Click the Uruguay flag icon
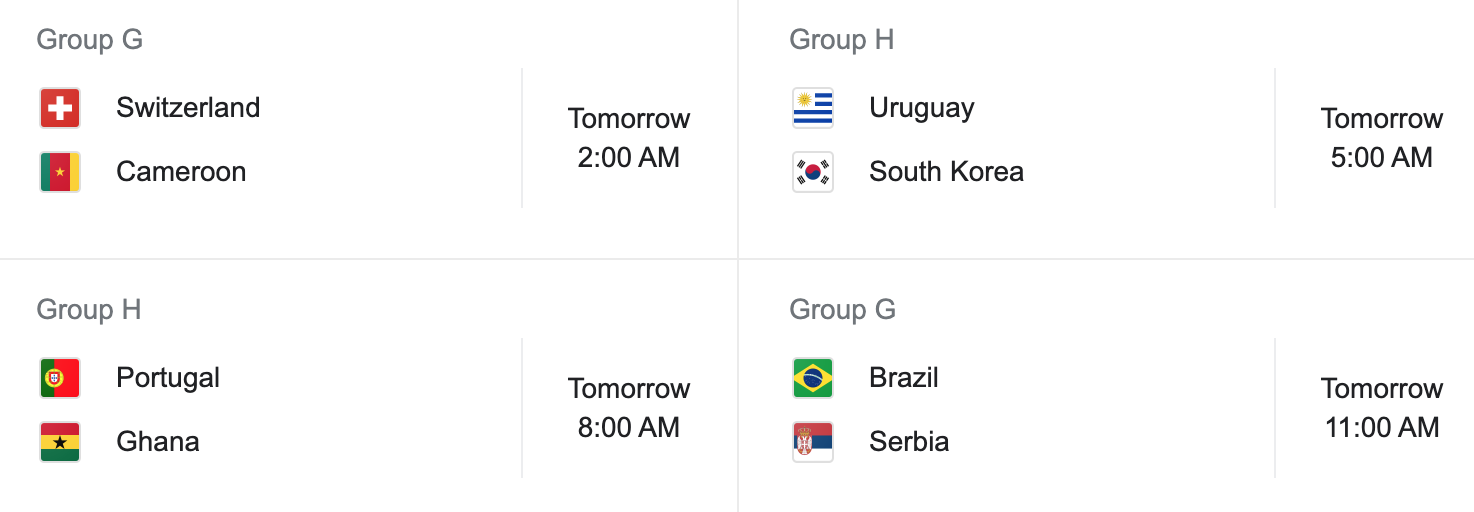Viewport: 1474px width, 512px height. tap(813, 108)
